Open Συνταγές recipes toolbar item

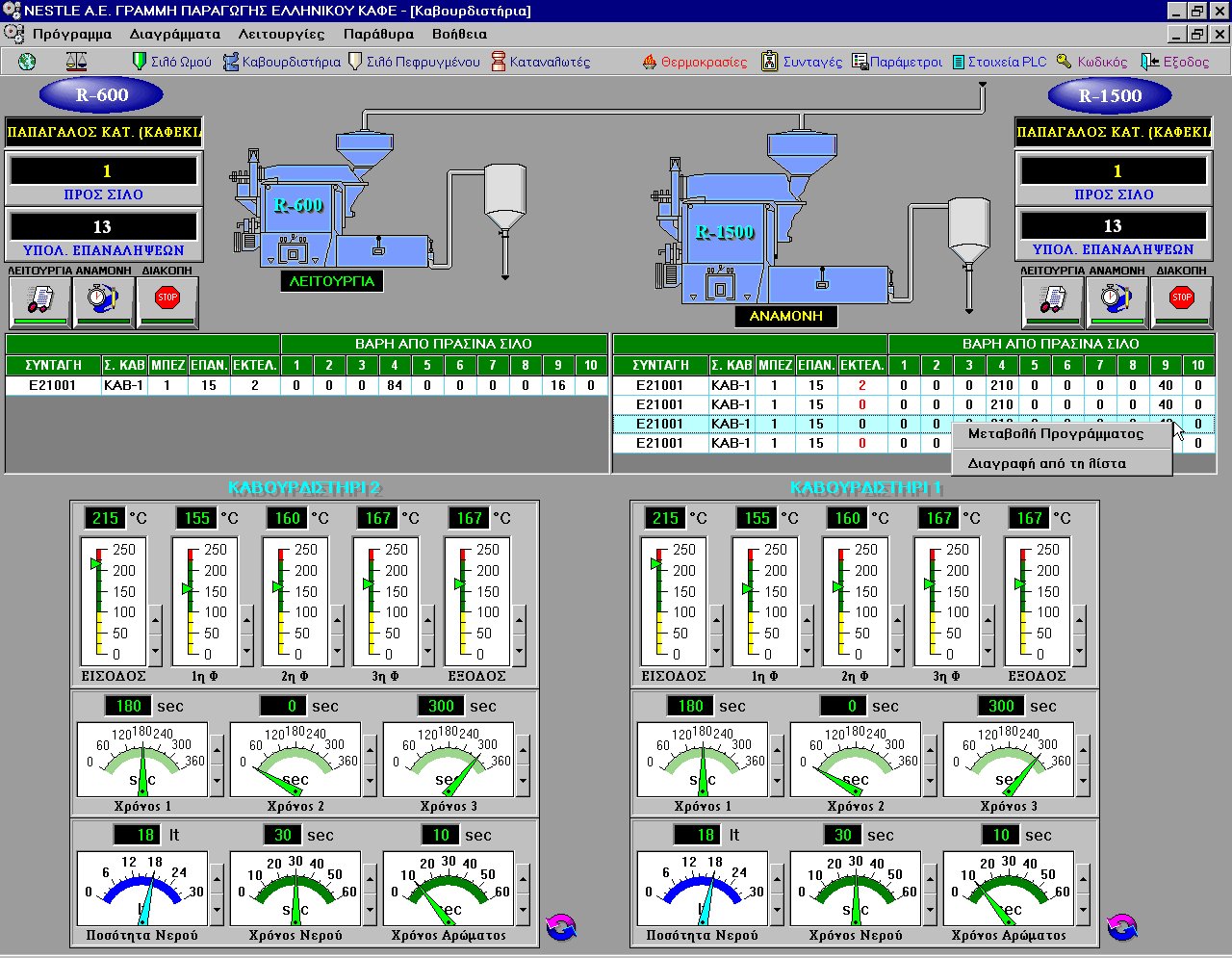(x=802, y=62)
